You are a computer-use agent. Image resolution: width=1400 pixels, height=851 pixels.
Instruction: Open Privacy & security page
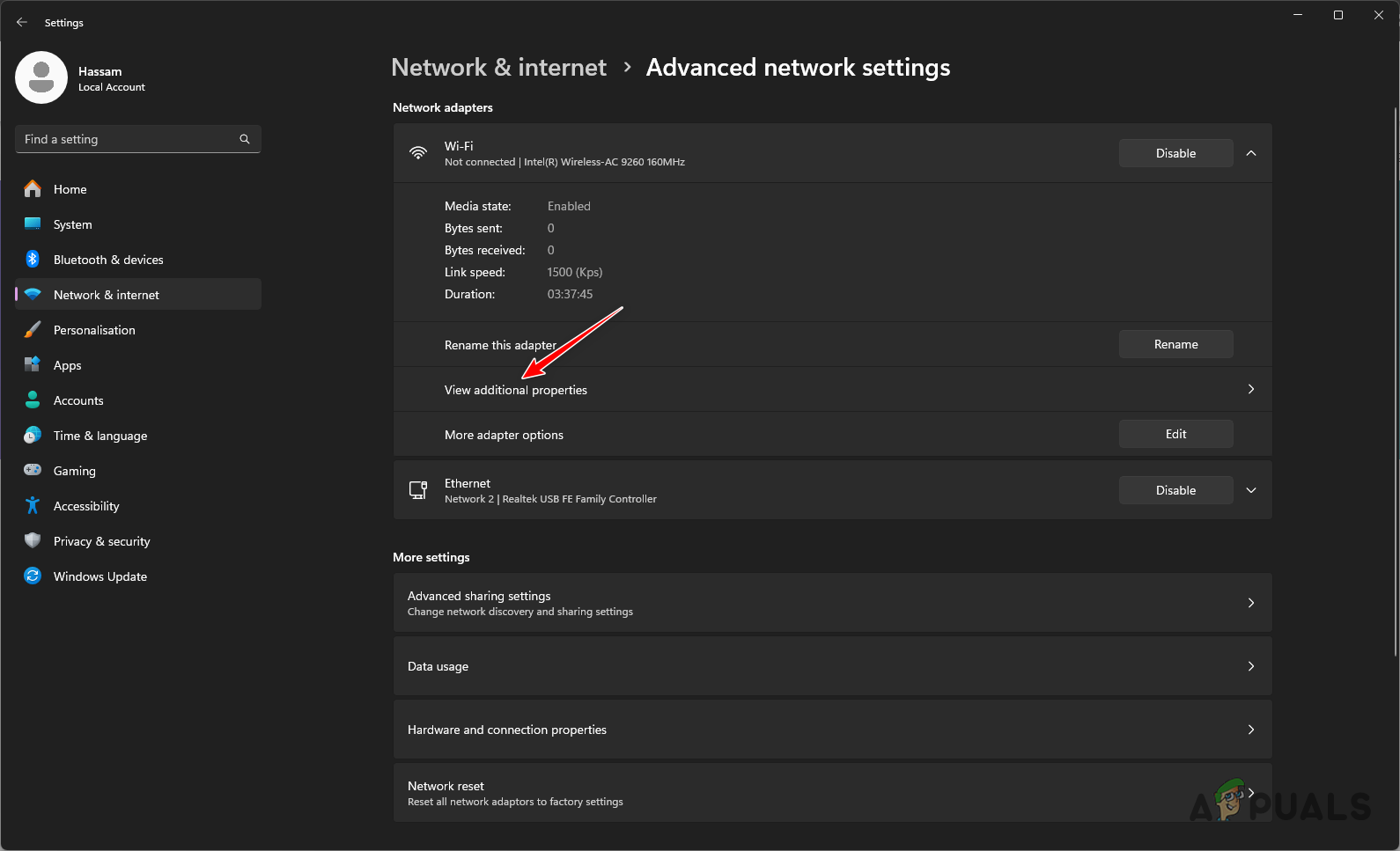(x=138, y=541)
